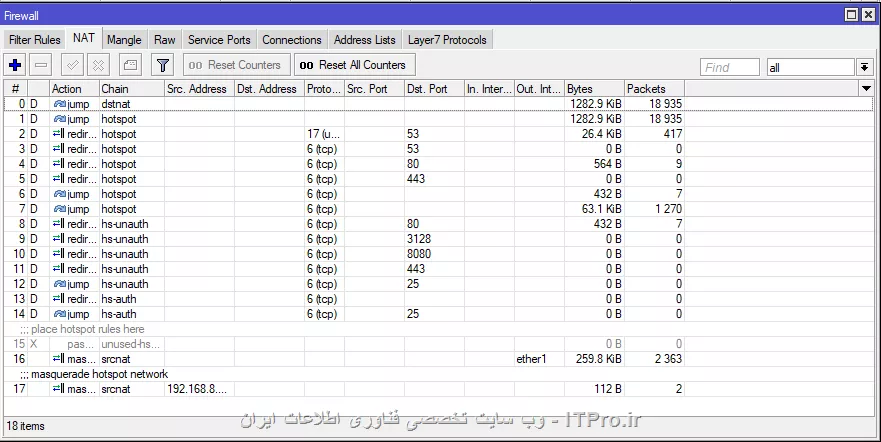The image size is (881, 442).
Task: Go to the Address Lists tab
Action: 365,40
